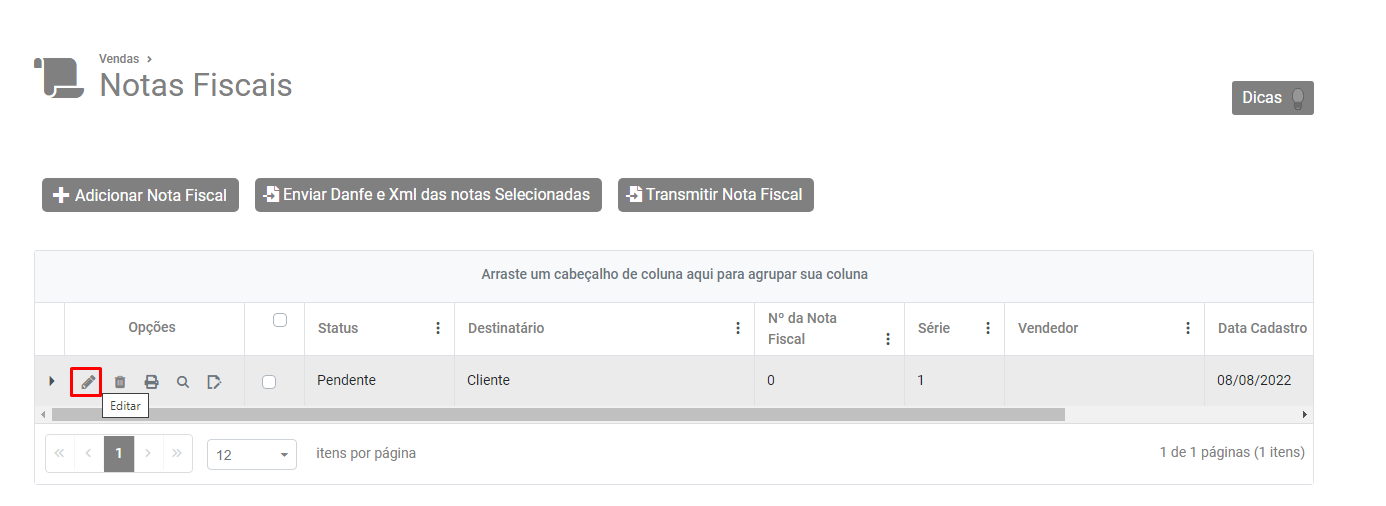Click the horizontal scrollbar right arrow

click(x=1304, y=414)
